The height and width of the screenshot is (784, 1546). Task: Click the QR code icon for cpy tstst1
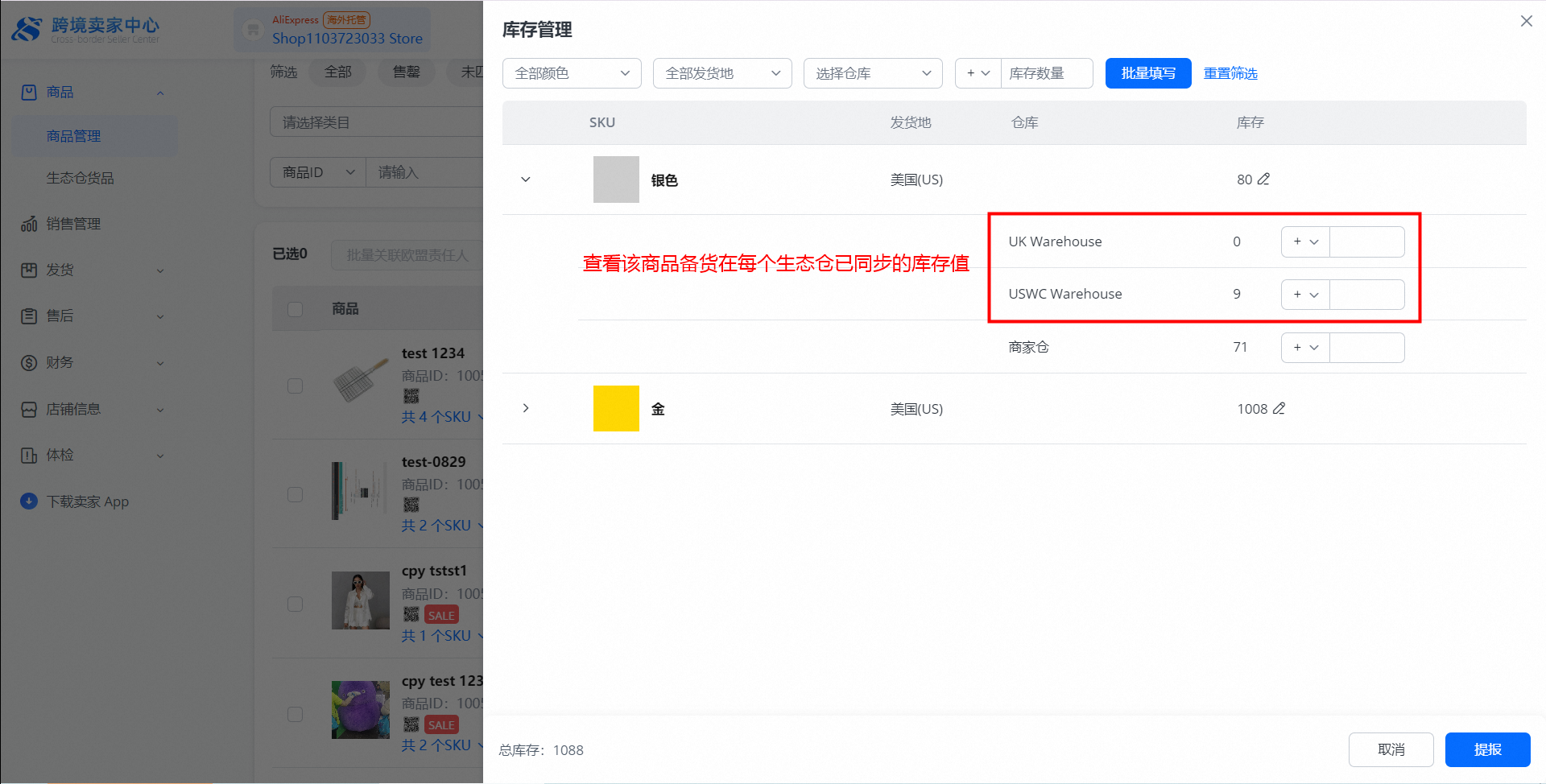tap(411, 615)
